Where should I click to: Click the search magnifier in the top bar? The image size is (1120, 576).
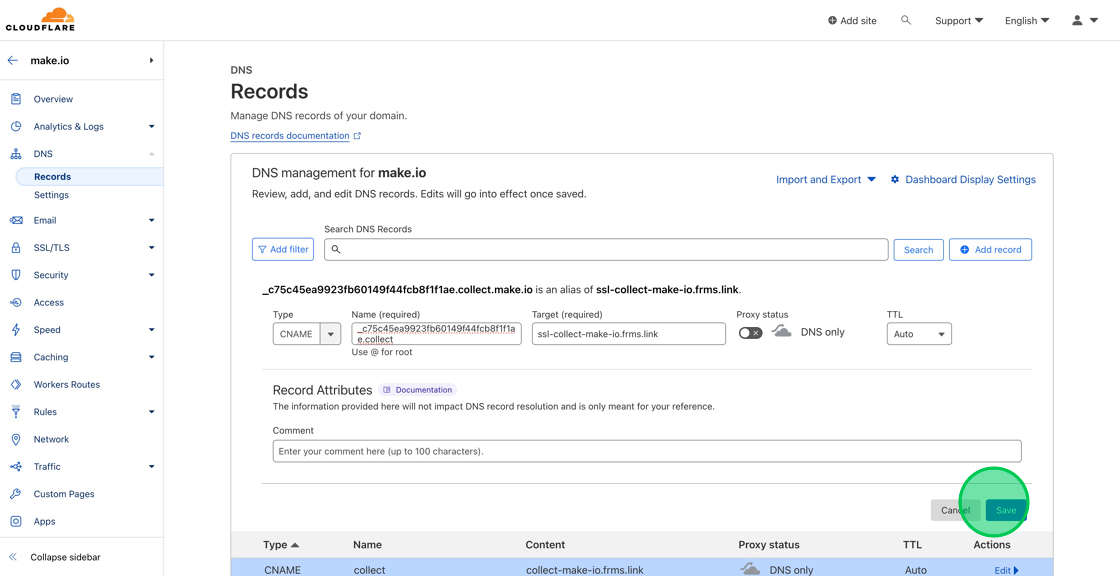tap(906, 19)
